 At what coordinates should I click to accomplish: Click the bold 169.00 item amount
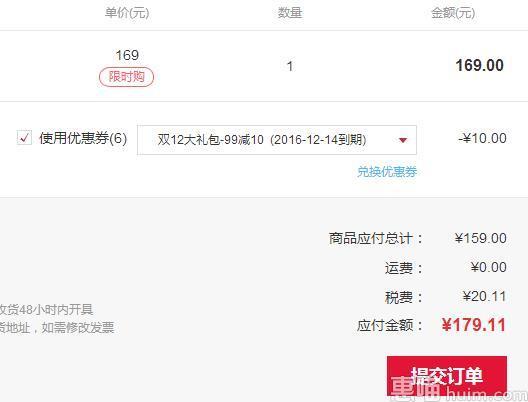click(480, 65)
